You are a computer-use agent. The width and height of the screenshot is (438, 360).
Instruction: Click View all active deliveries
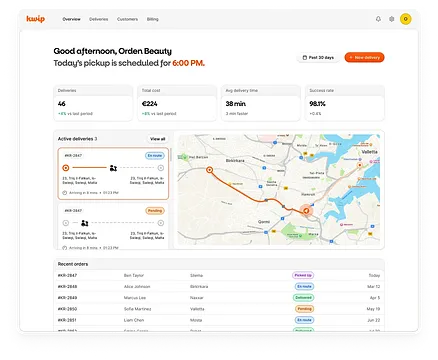click(x=157, y=139)
